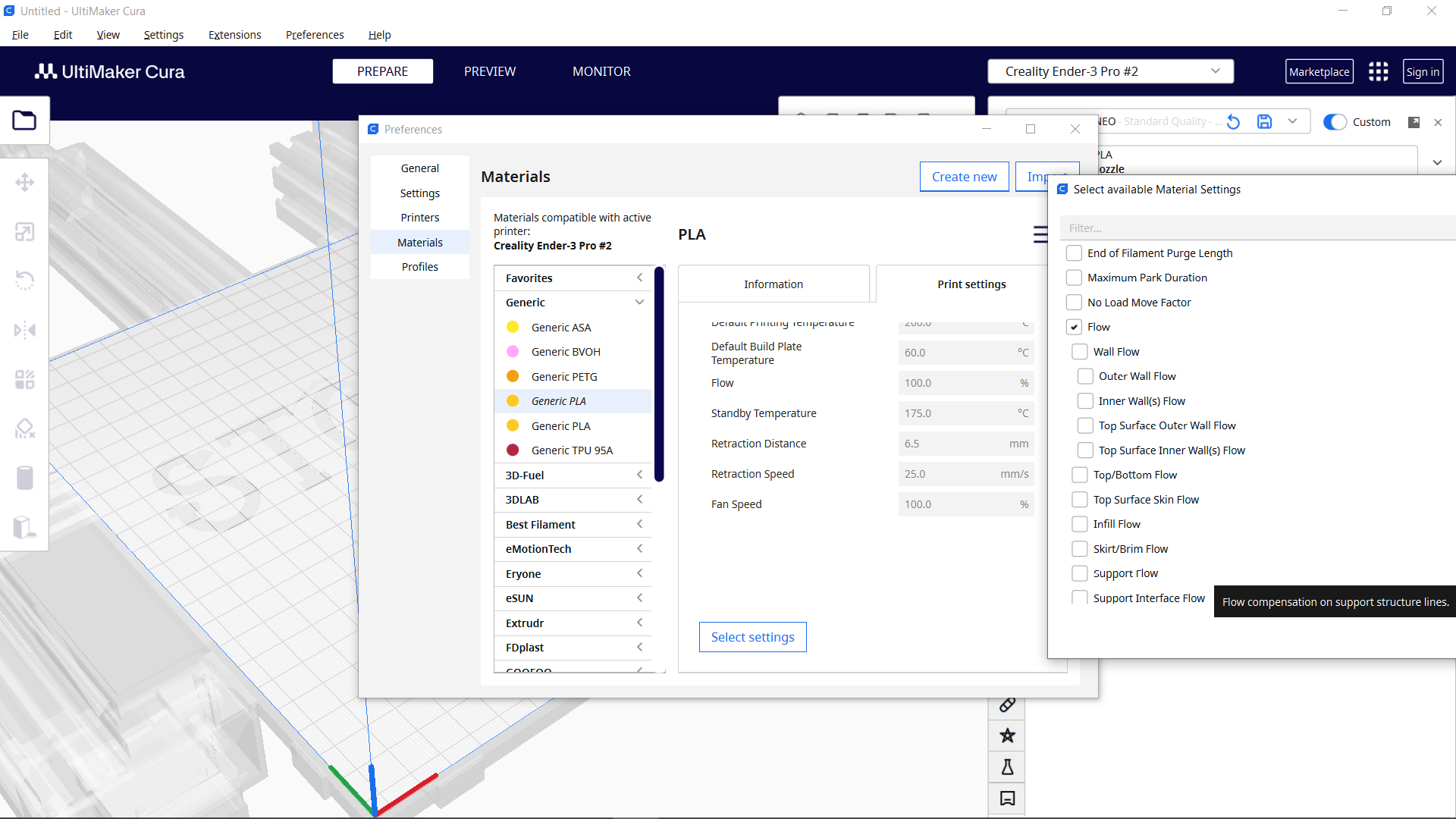Open the Creality Ender-3 Pro printer dropdown
Viewport: 1456px width, 819px height.
(1109, 71)
